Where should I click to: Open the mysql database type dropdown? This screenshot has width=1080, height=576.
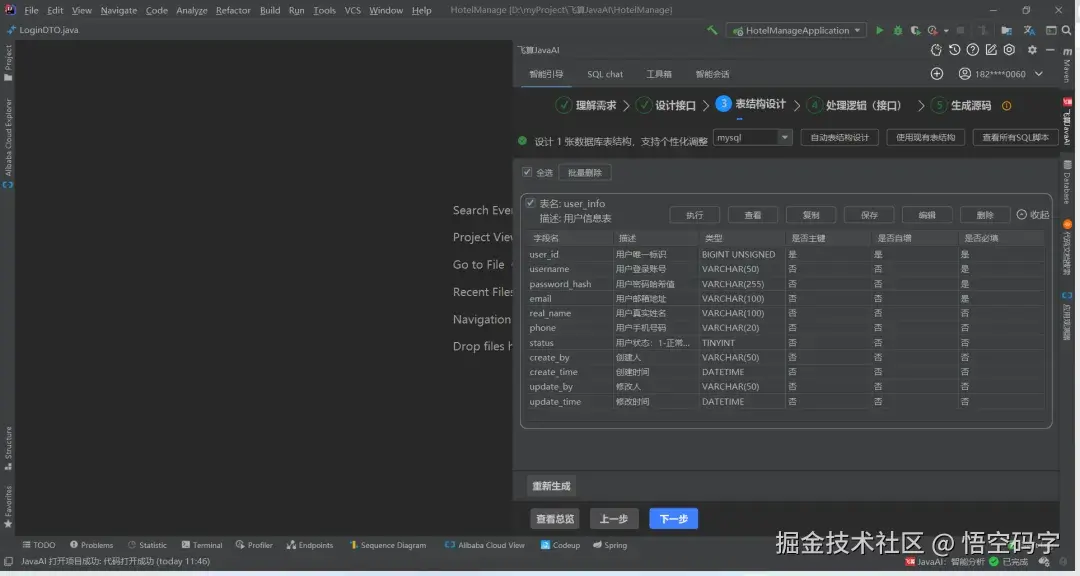752,137
